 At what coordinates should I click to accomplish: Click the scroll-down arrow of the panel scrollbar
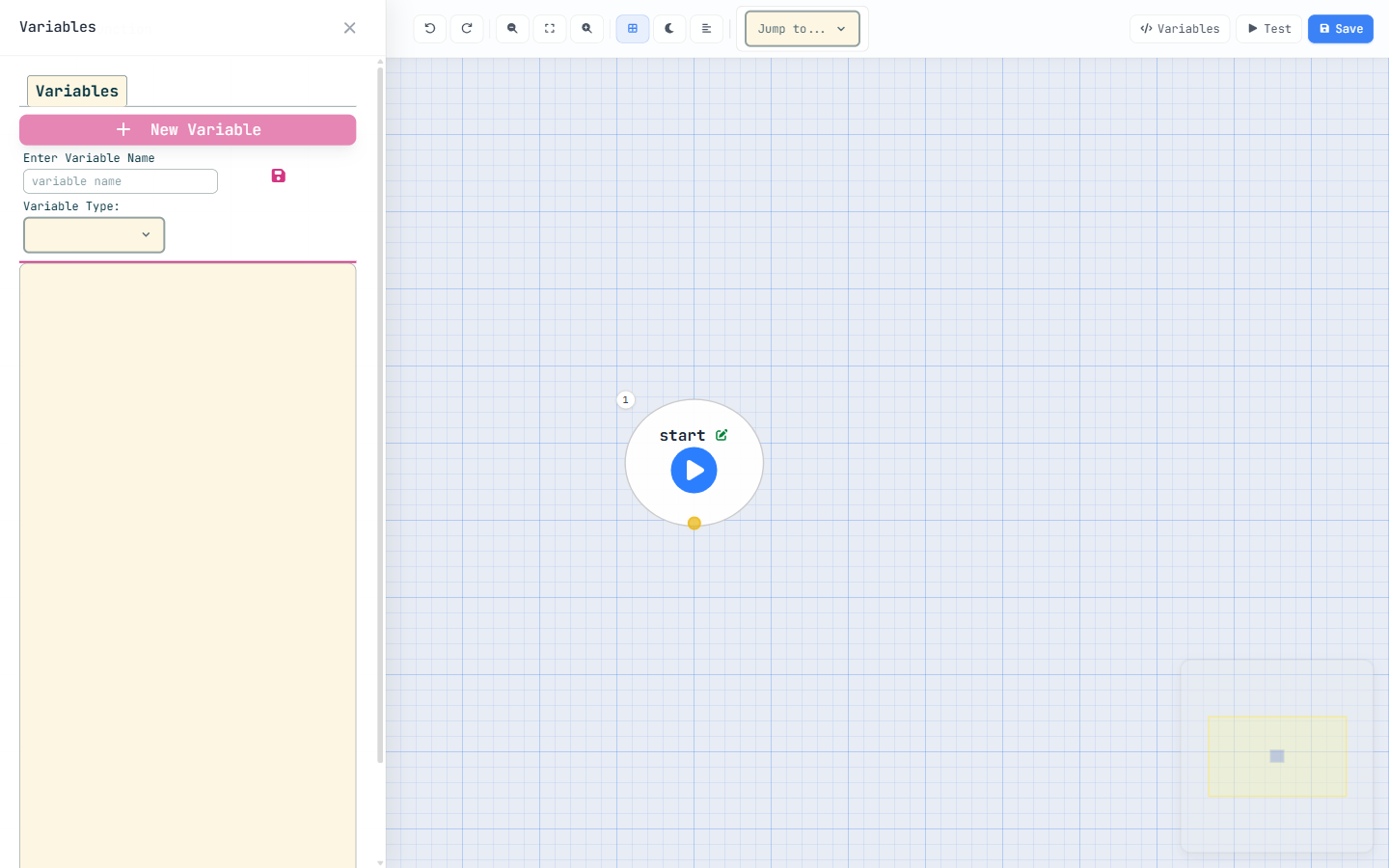(380, 862)
